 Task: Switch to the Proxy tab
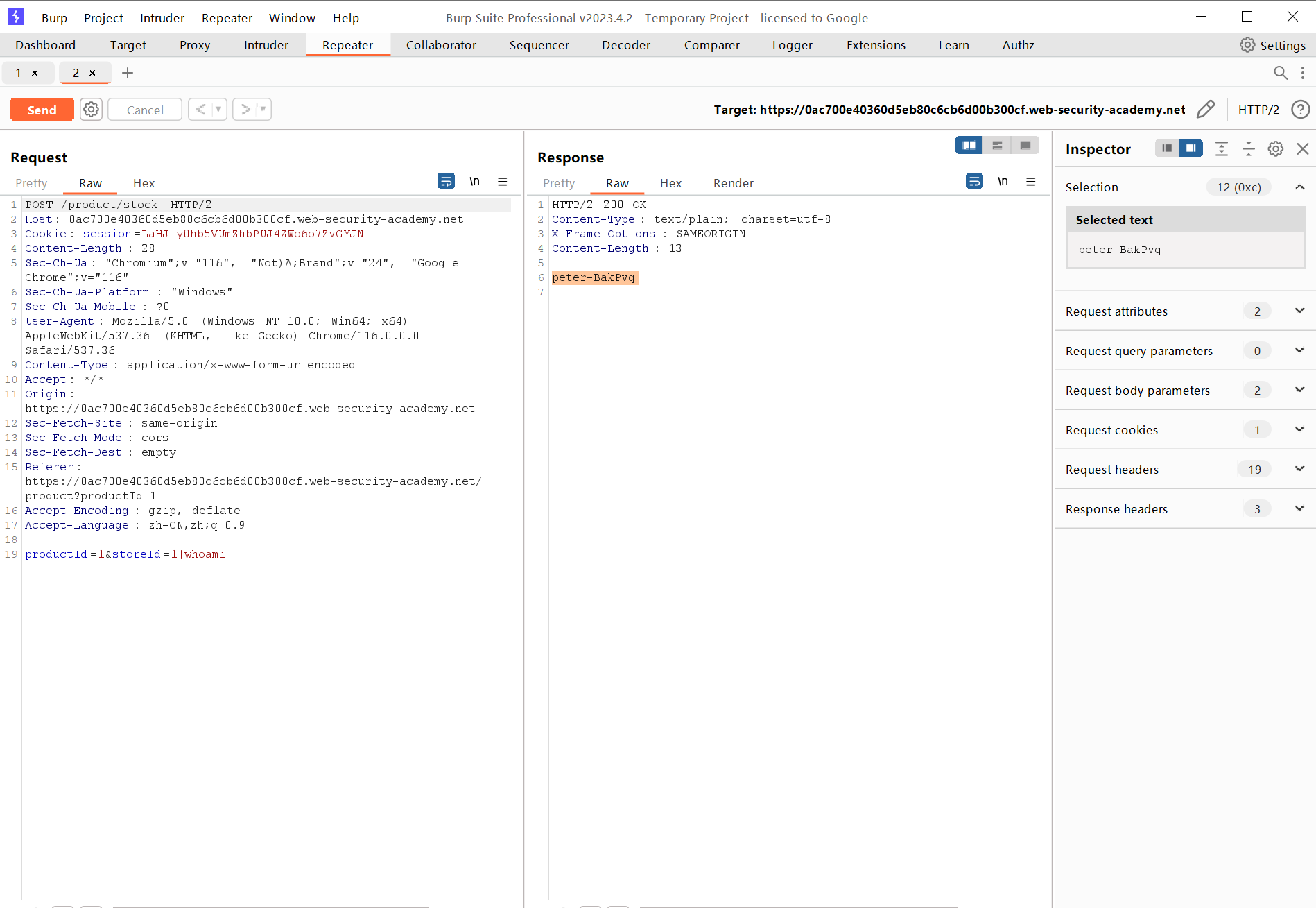[195, 45]
